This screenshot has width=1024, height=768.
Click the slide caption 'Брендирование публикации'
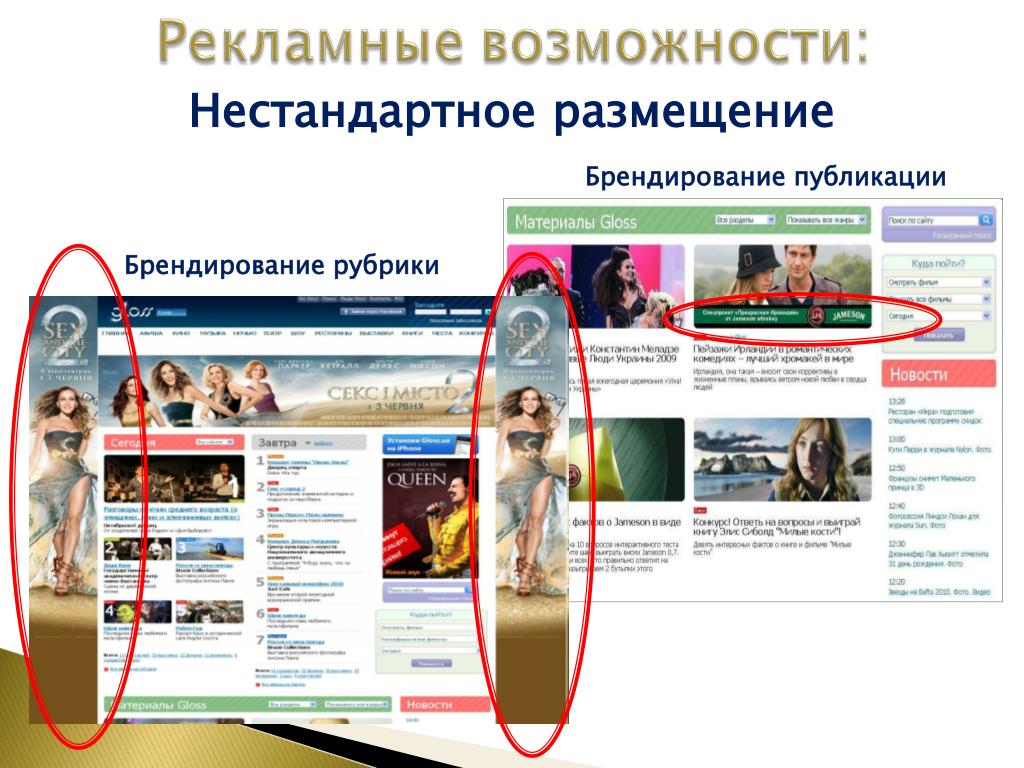(x=765, y=176)
